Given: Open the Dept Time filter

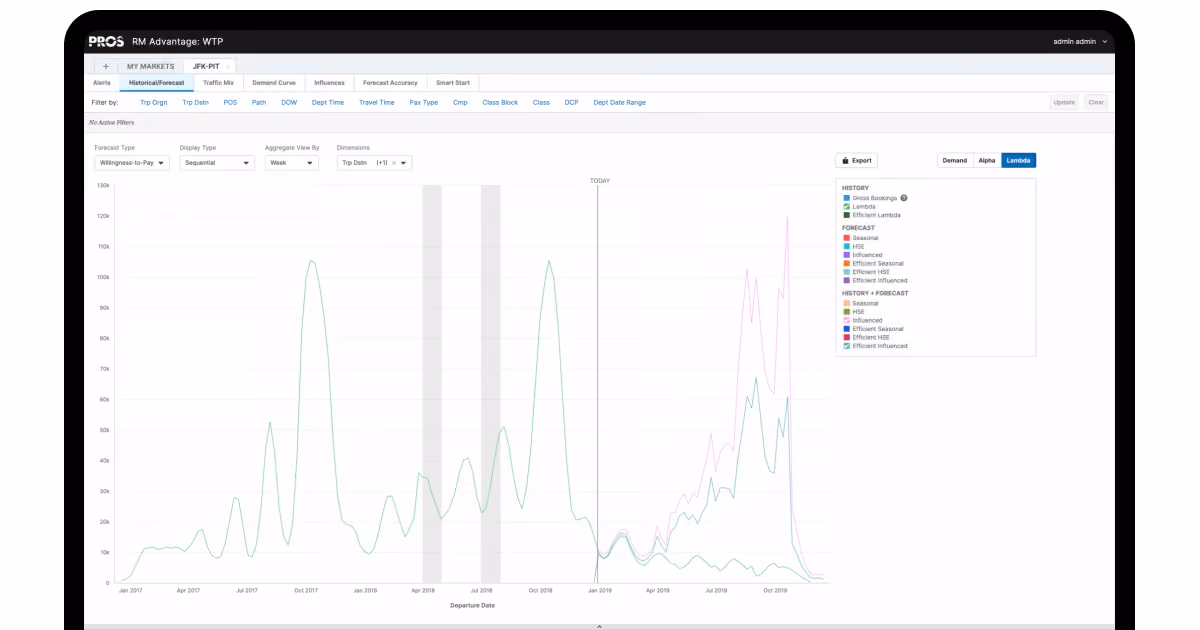Looking at the screenshot, I should pos(328,102).
